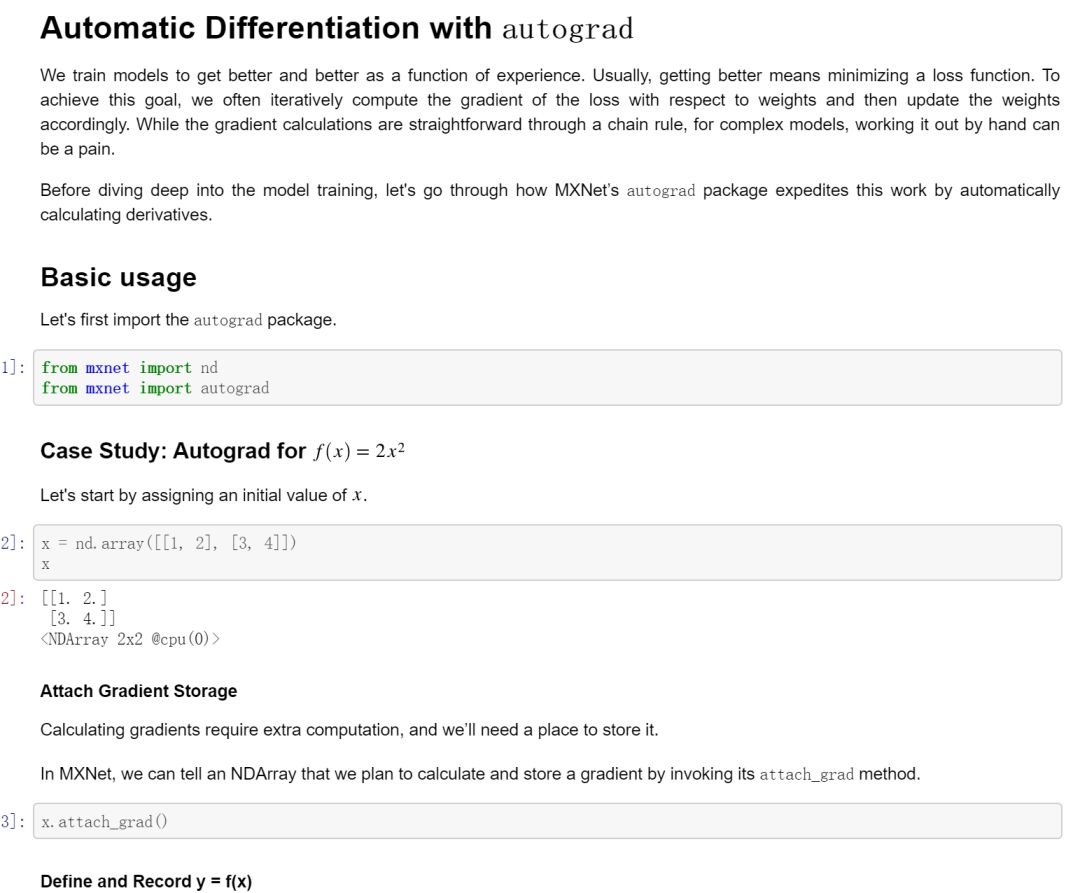Click the f(x) = 2x² formula
The image size is (1080, 893).
pyautogui.click(x=359, y=452)
